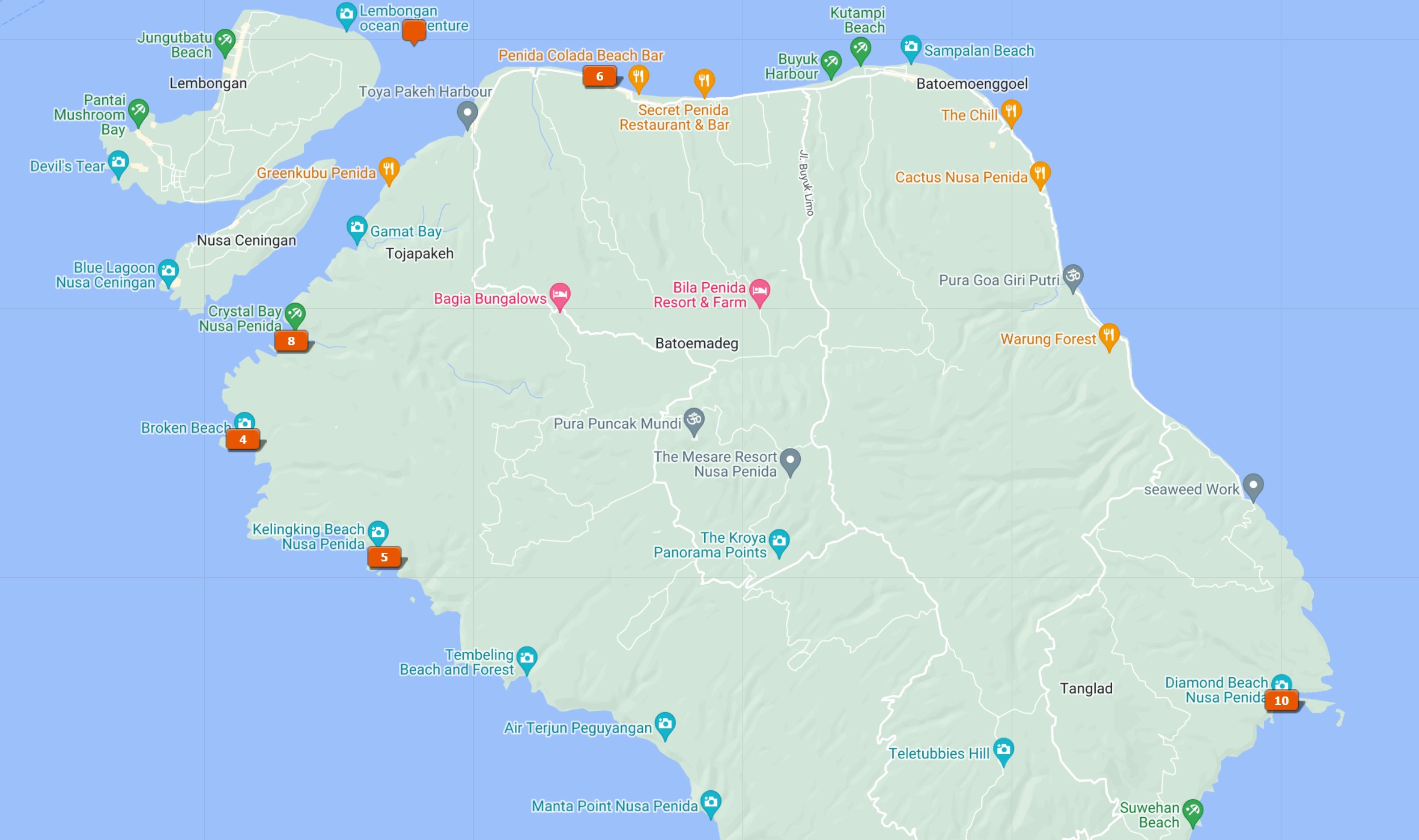The image size is (1419, 840).
Task: Click the Devil's Tear camera pin
Action: pos(118,163)
